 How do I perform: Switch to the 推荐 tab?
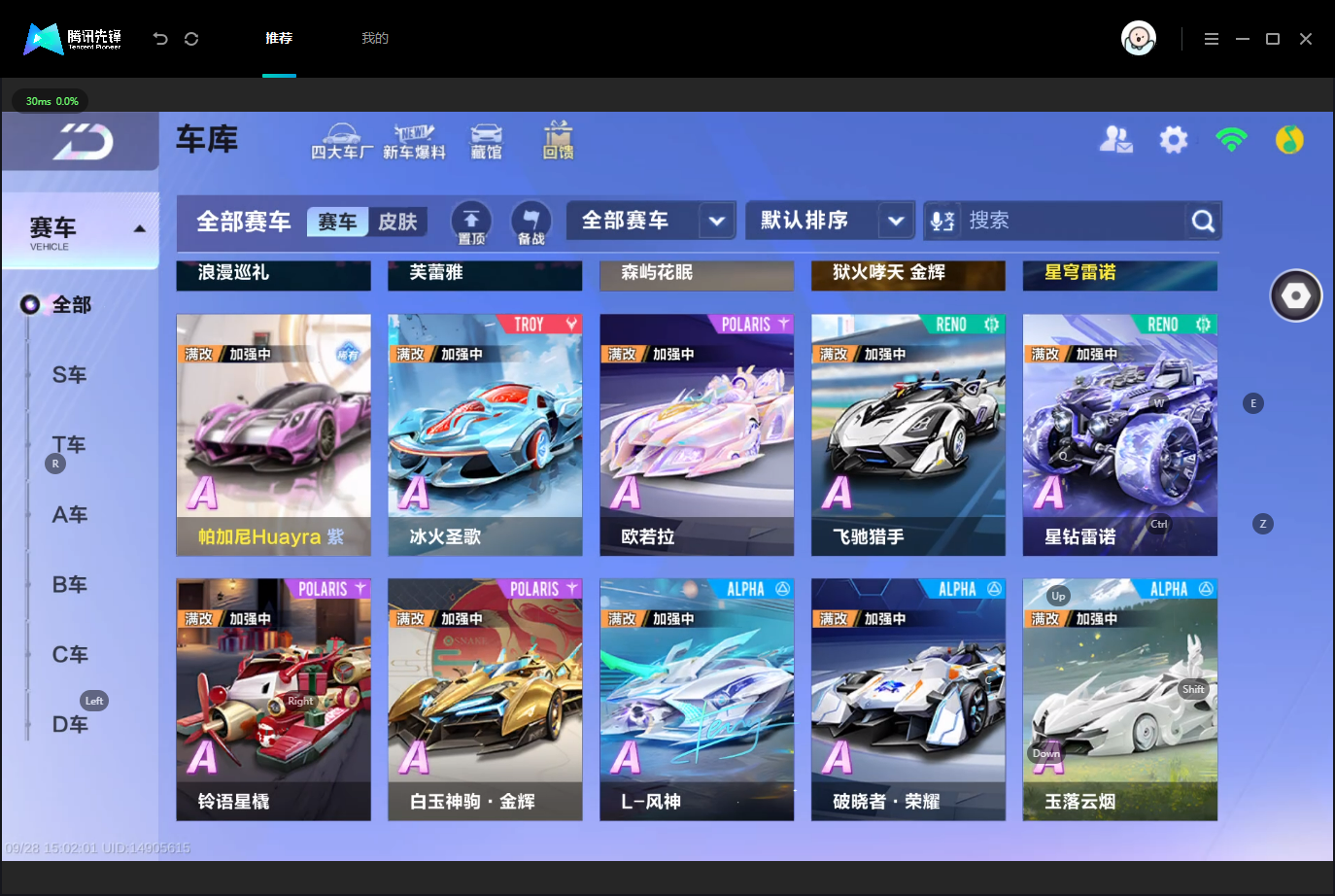pyautogui.click(x=279, y=39)
